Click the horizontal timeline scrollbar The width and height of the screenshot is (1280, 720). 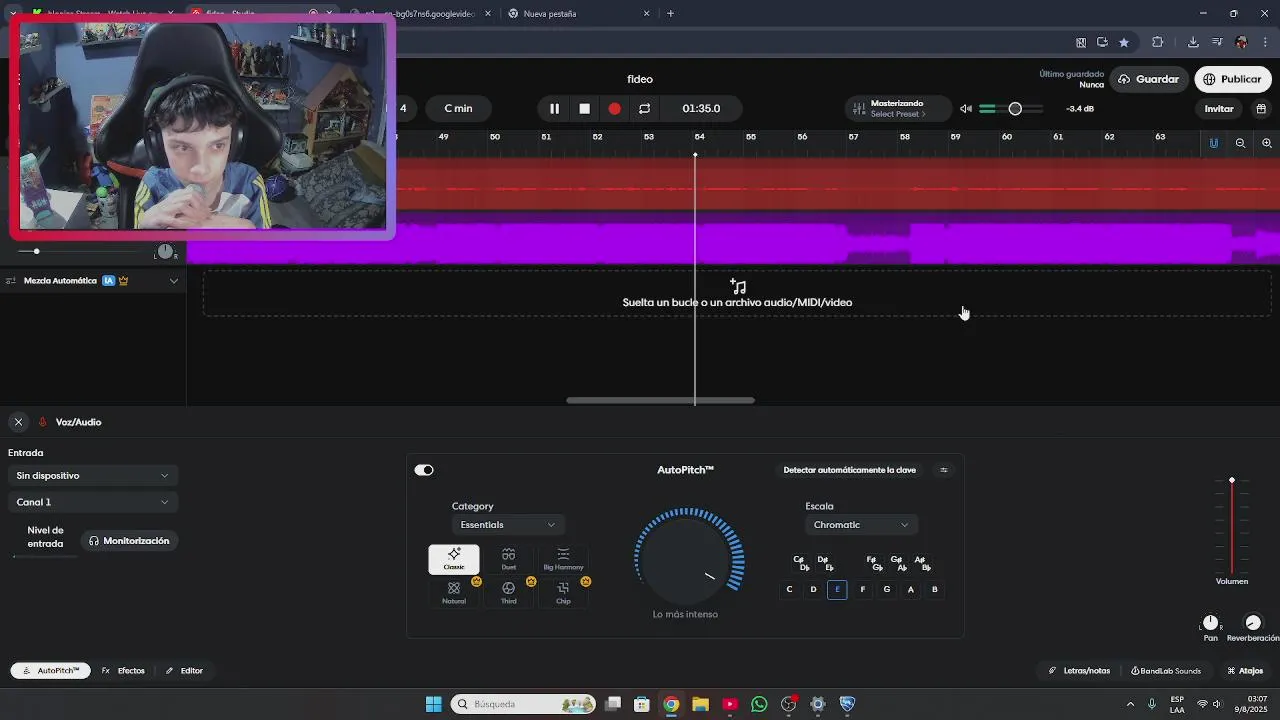coord(660,400)
